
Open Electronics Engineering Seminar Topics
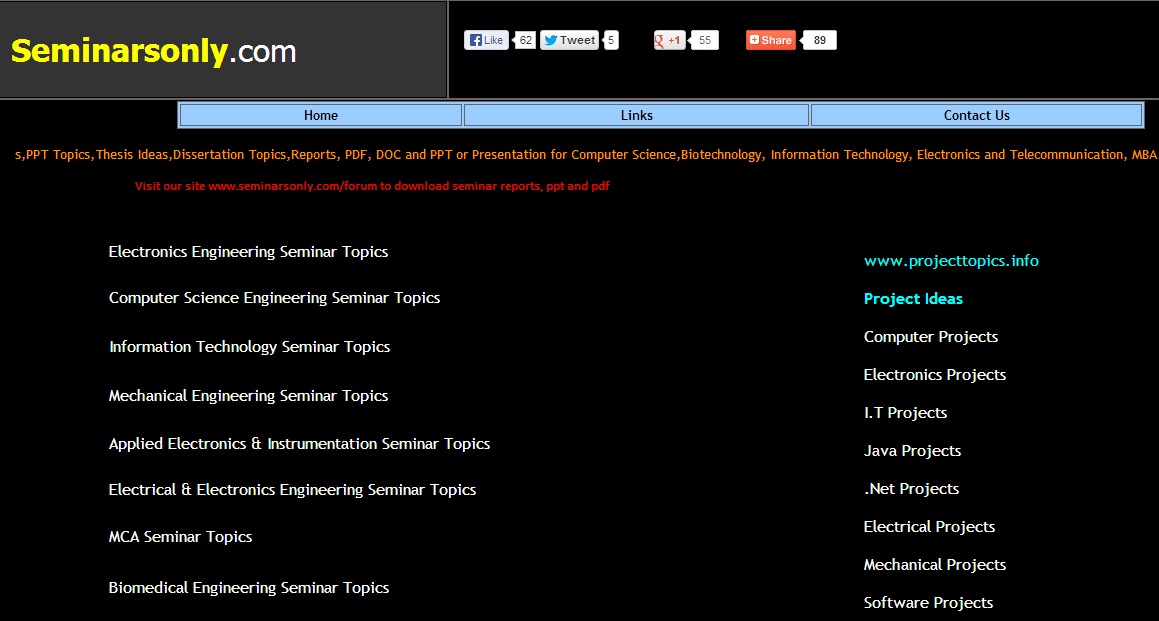[x=248, y=251]
